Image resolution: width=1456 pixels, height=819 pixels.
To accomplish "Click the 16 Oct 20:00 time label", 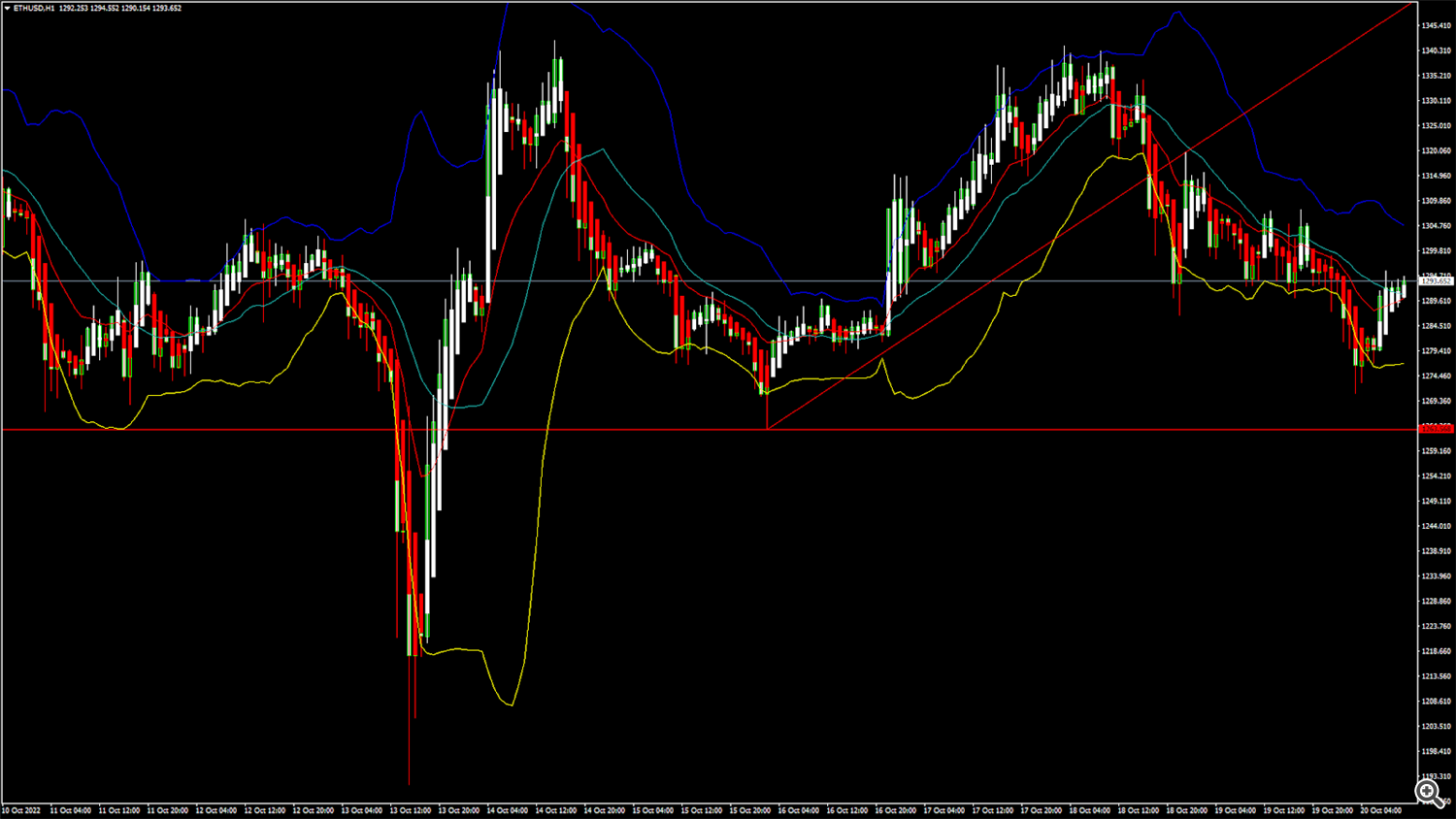I will tap(895, 810).
